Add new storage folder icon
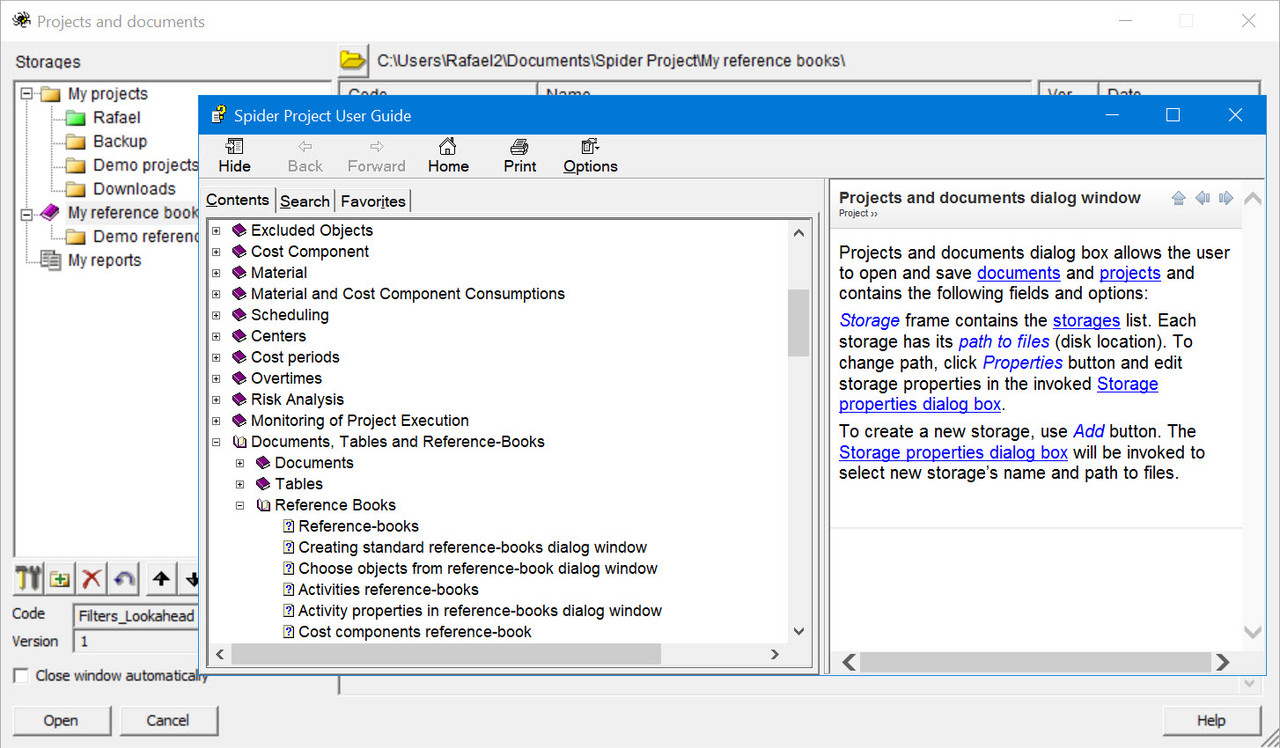Image resolution: width=1280 pixels, height=748 pixels. tap(60, 578)
